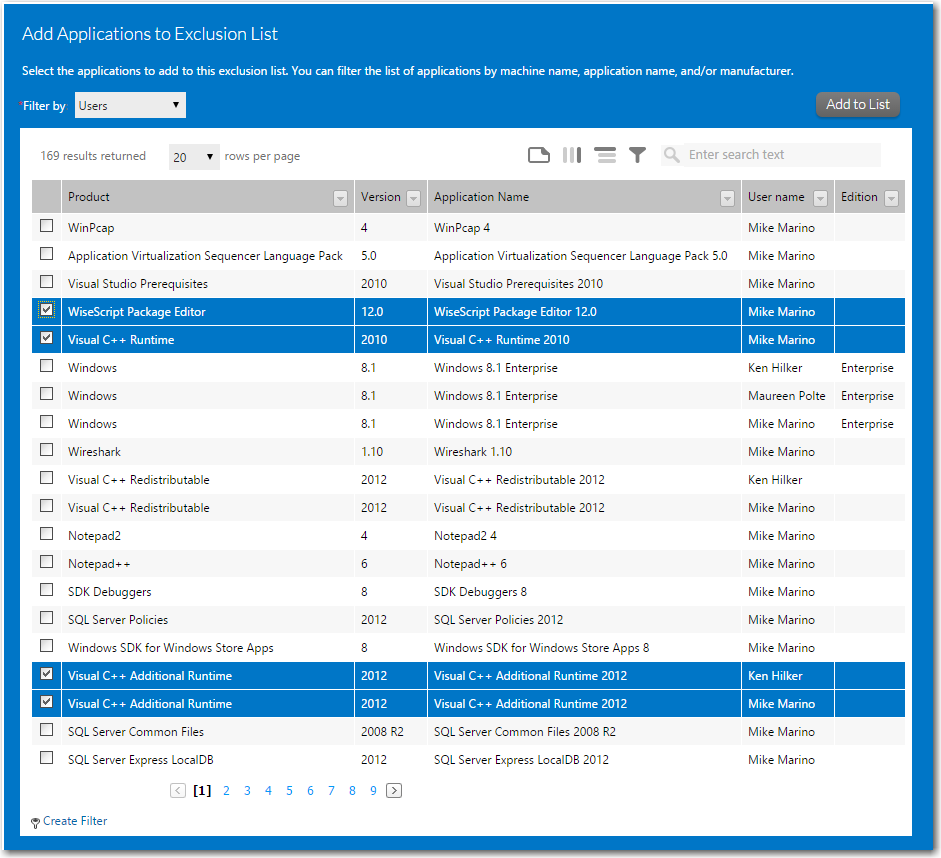The image size is (941, 858).
Task: Click the funnel filter icon in toolbar
Action: point(637,155)
